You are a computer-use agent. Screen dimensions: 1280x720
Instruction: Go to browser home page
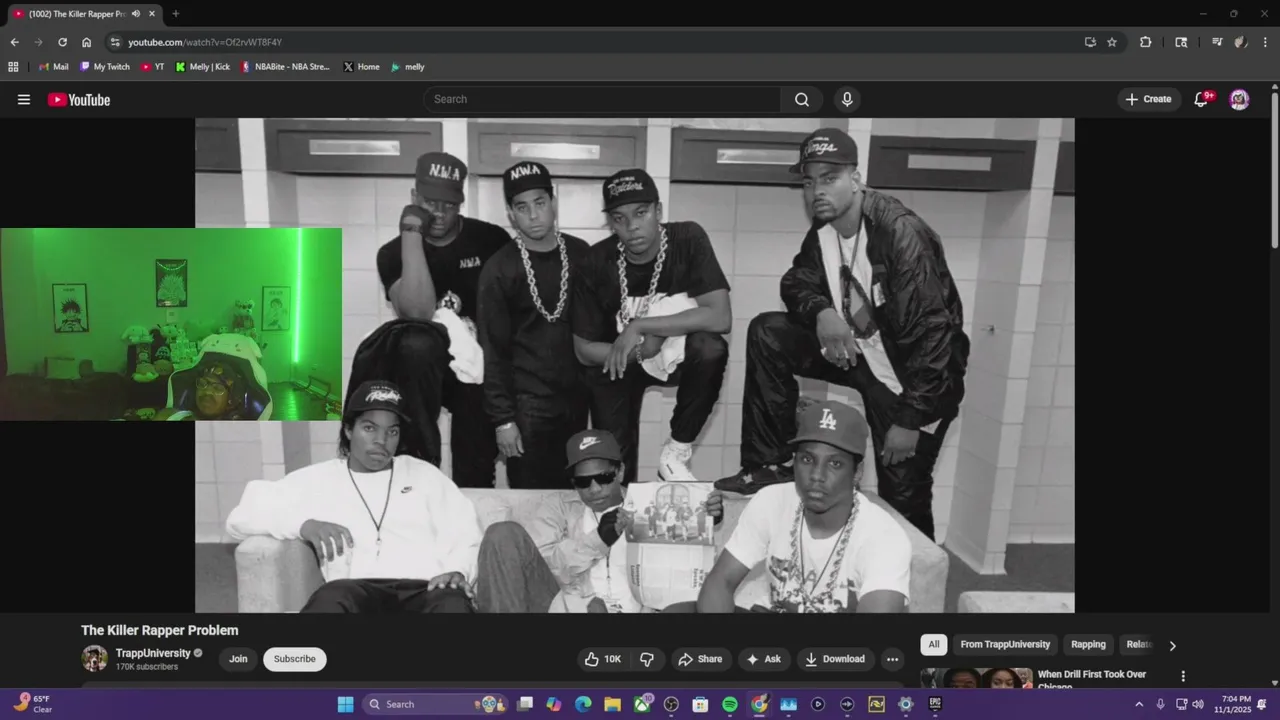[87, 42]
